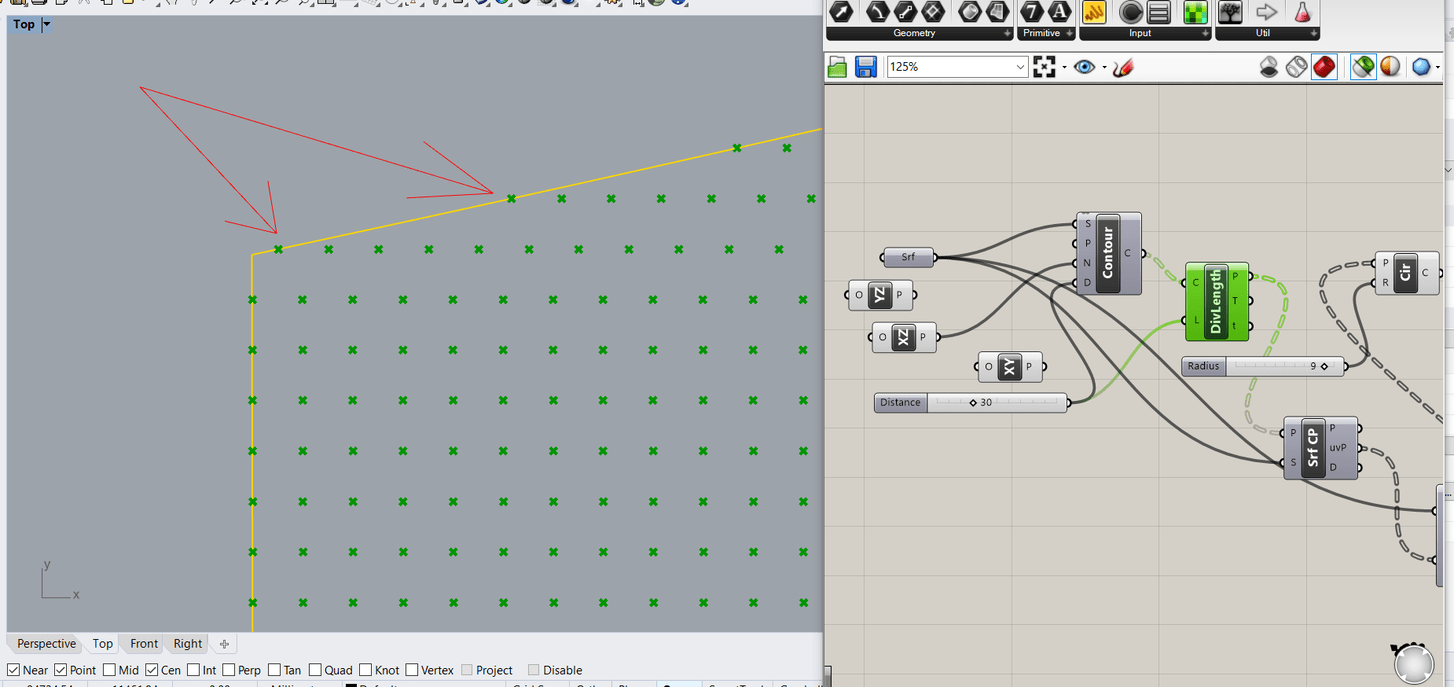Select the Contour component on canvas
The height and width of the screenshot is (687, 1454).
(1108, 253)
